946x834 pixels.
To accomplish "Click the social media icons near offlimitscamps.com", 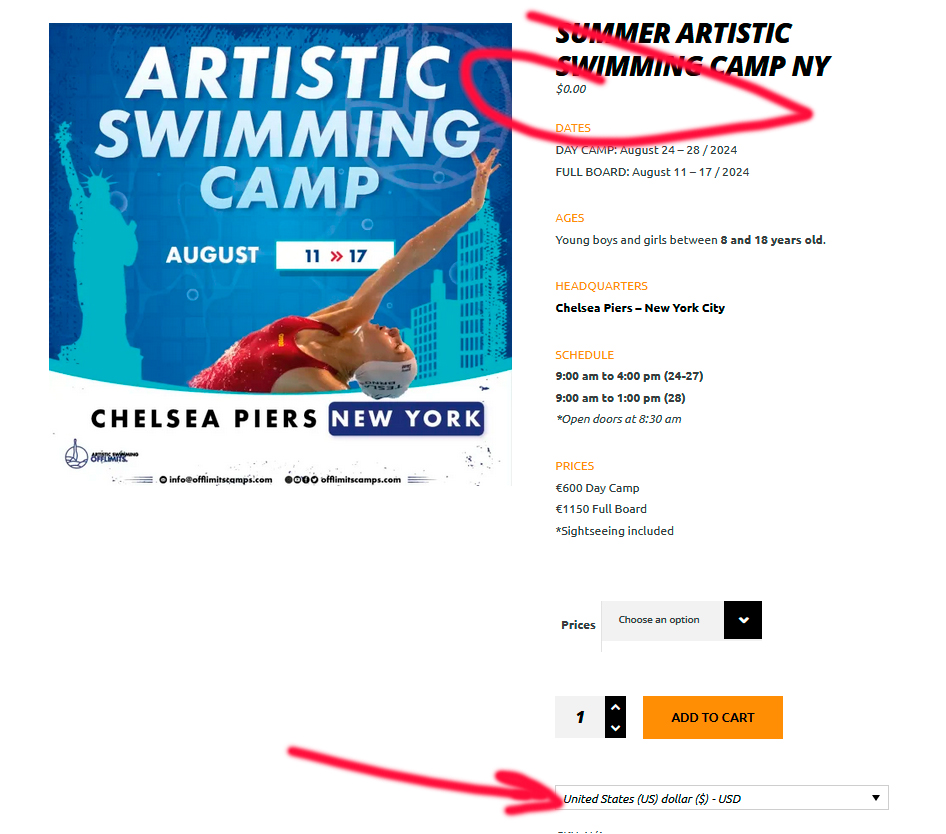I will [x=301, y=480].
